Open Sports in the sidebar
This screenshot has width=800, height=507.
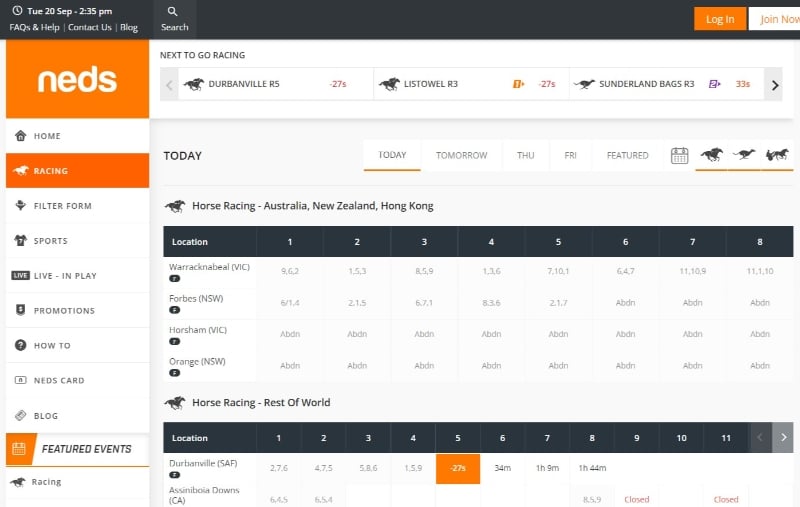click(78, 240)
